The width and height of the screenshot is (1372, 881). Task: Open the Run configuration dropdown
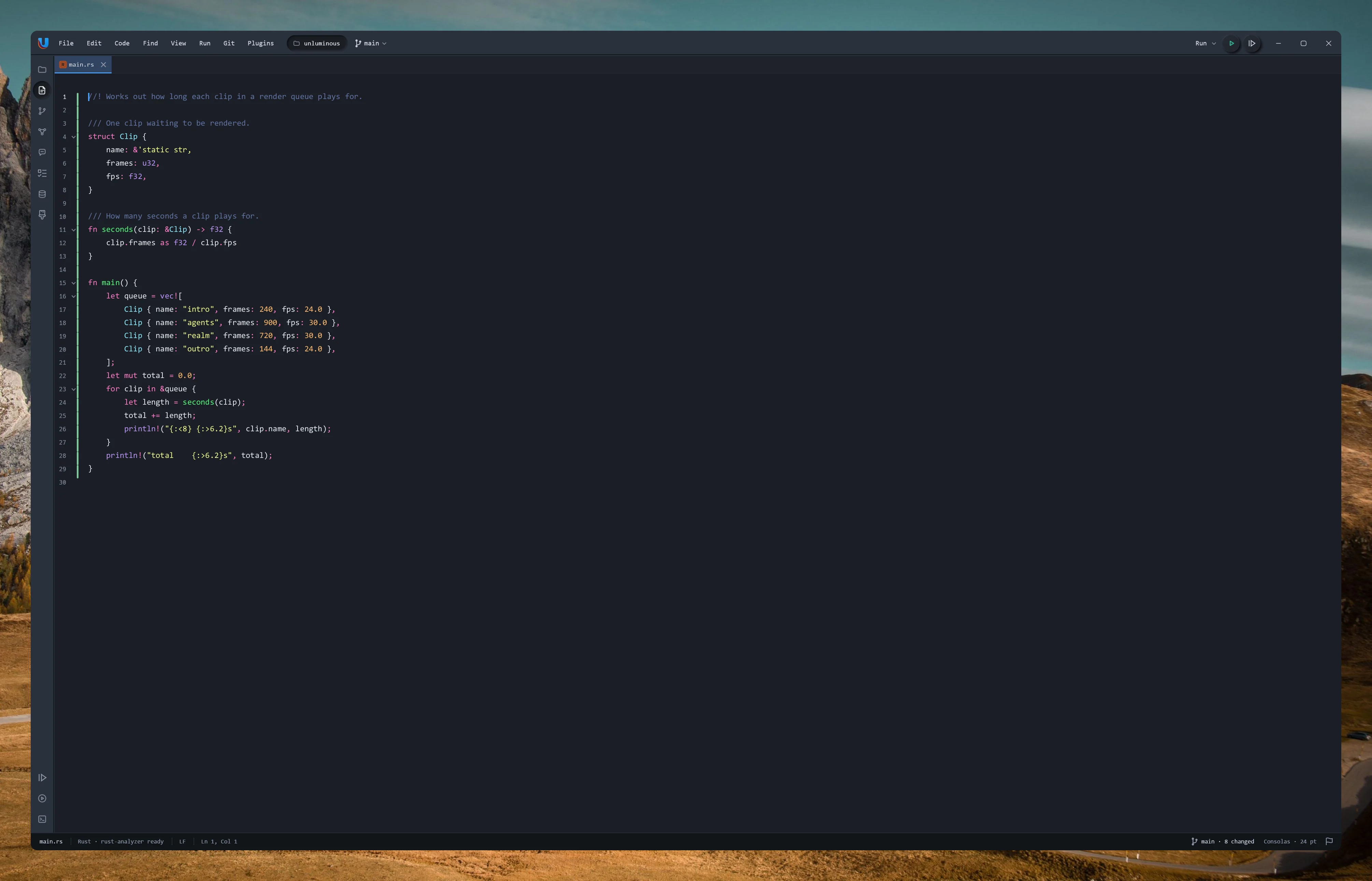pyautogui.click(x=1206, y=43)
